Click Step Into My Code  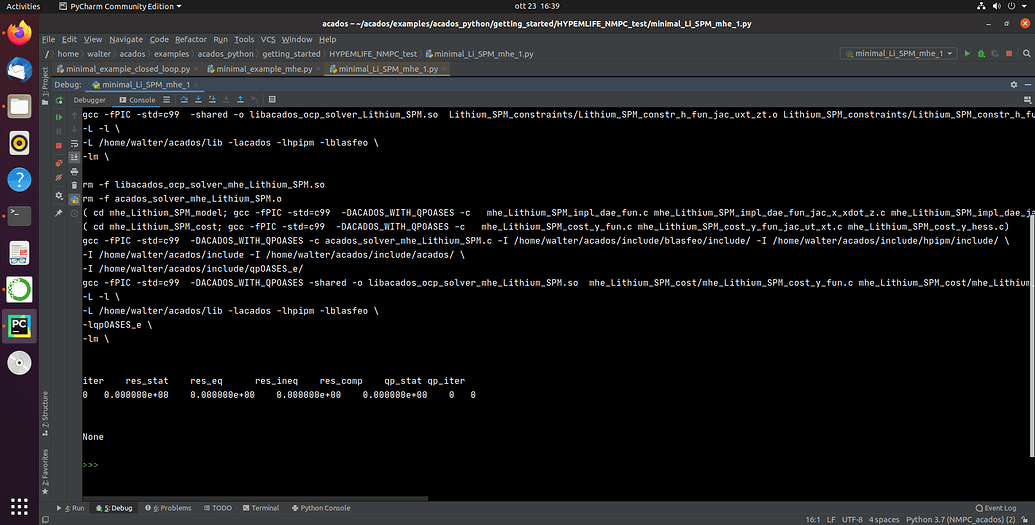(x=212, y=100)
